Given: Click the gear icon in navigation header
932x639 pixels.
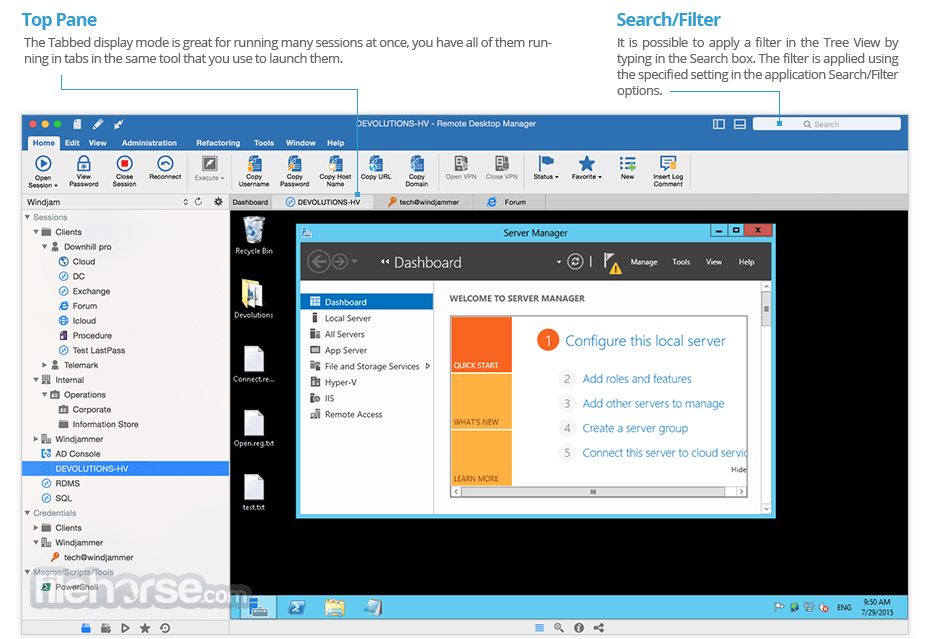Looking at the screenshot, I should coord(218,202).
